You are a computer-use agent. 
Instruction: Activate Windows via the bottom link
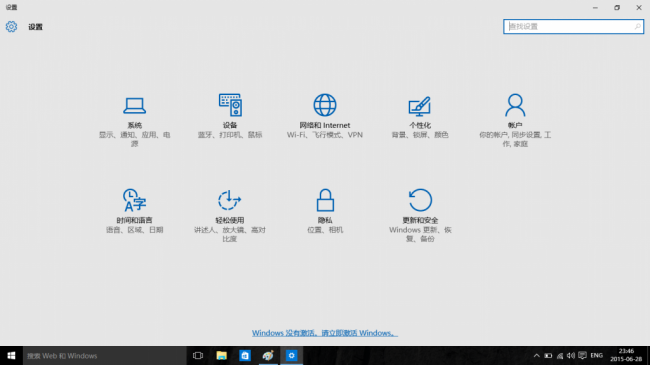pyautogui.click(x=325, y=333)
